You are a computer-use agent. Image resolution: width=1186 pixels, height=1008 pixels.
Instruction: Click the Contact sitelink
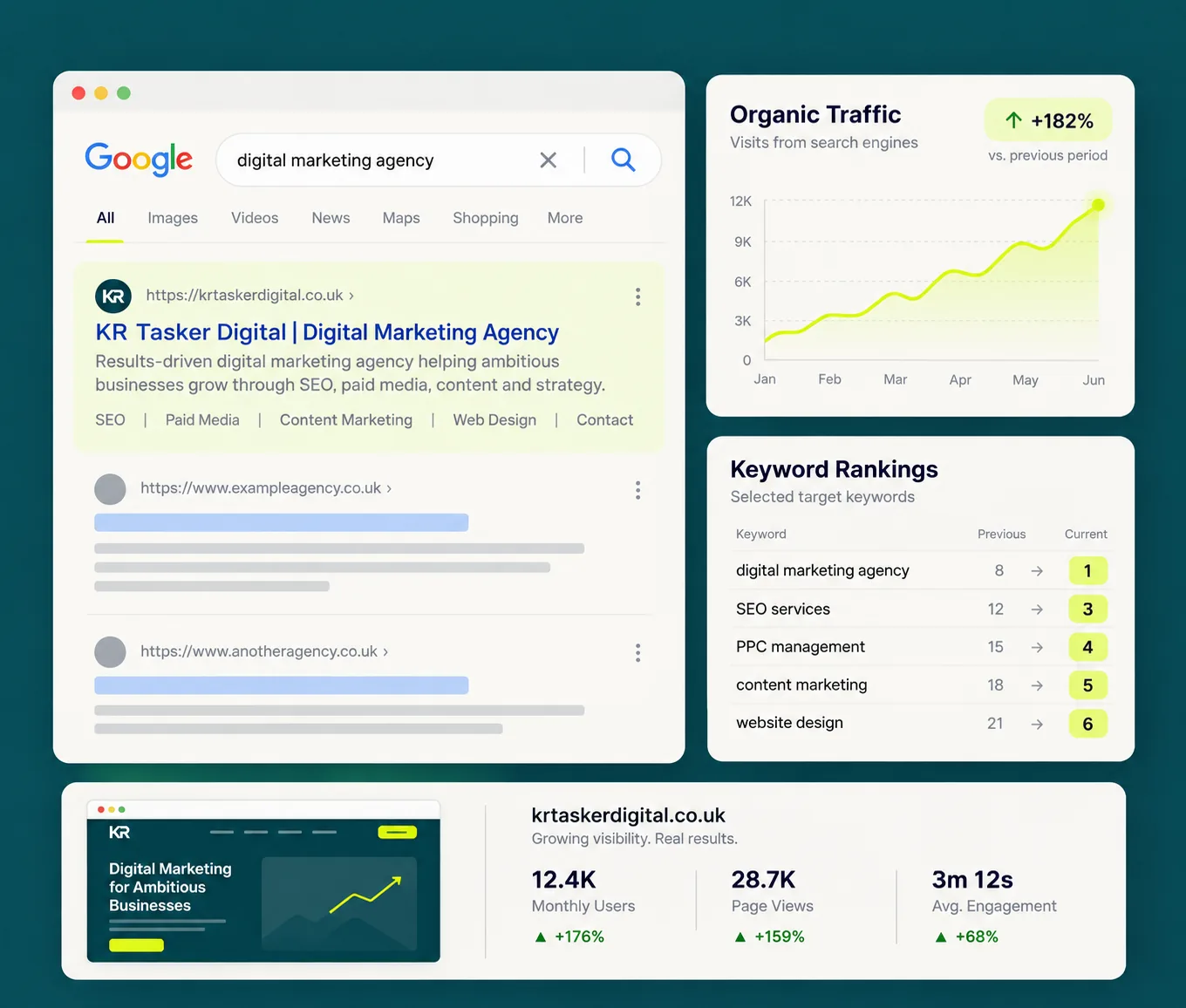click(x=604, y=420)
